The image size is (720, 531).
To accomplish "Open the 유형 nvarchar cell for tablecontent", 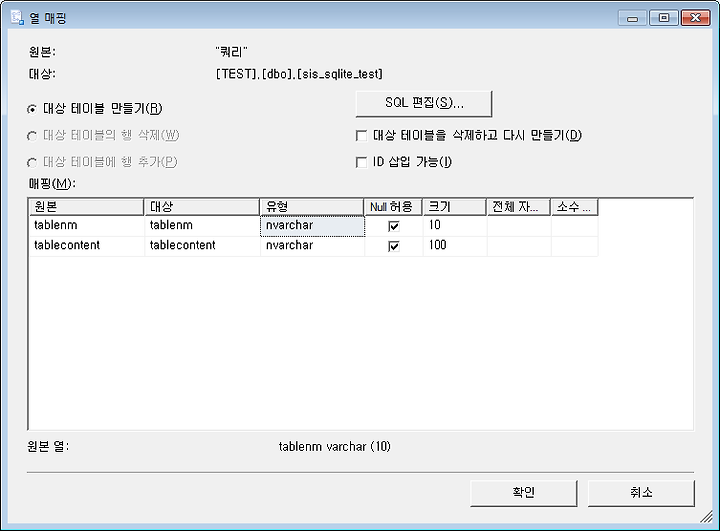I will pos(312,246).
